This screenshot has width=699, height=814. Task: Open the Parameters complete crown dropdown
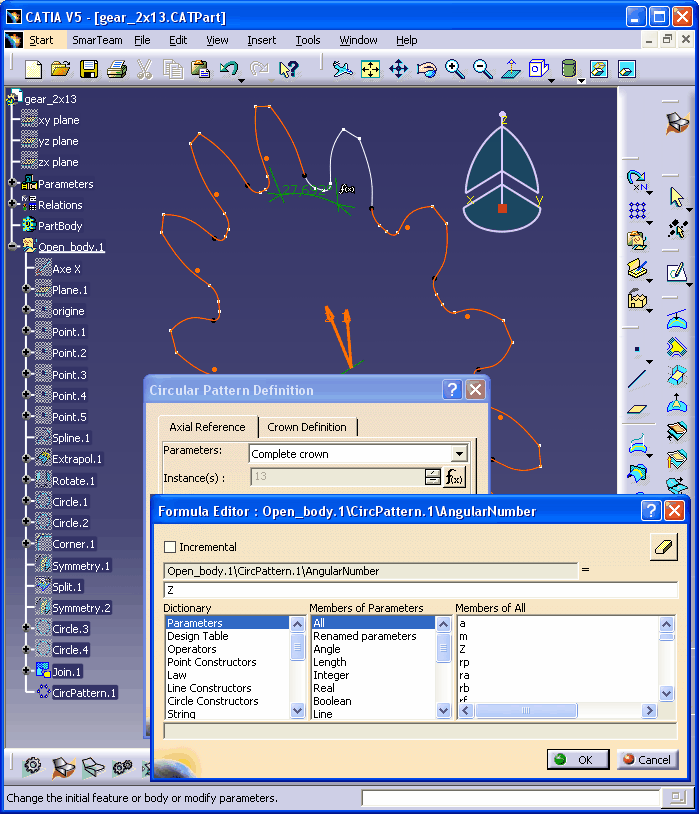[x=459, y=454]
